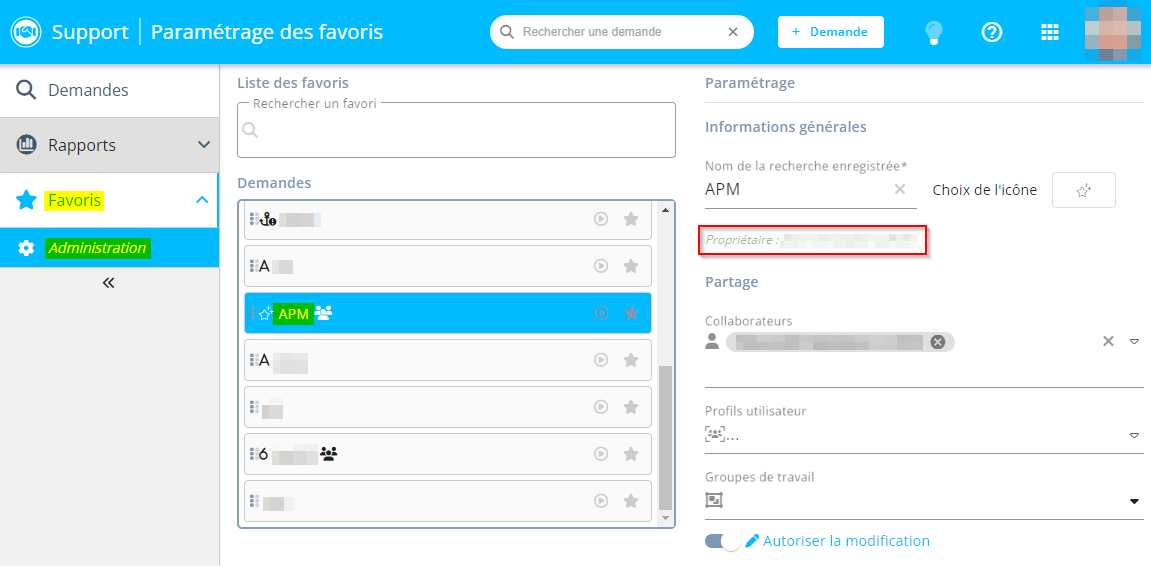Toggle the star on the first list row
This screenshot has height=566, width=1151.
click(x=631, y=219)
